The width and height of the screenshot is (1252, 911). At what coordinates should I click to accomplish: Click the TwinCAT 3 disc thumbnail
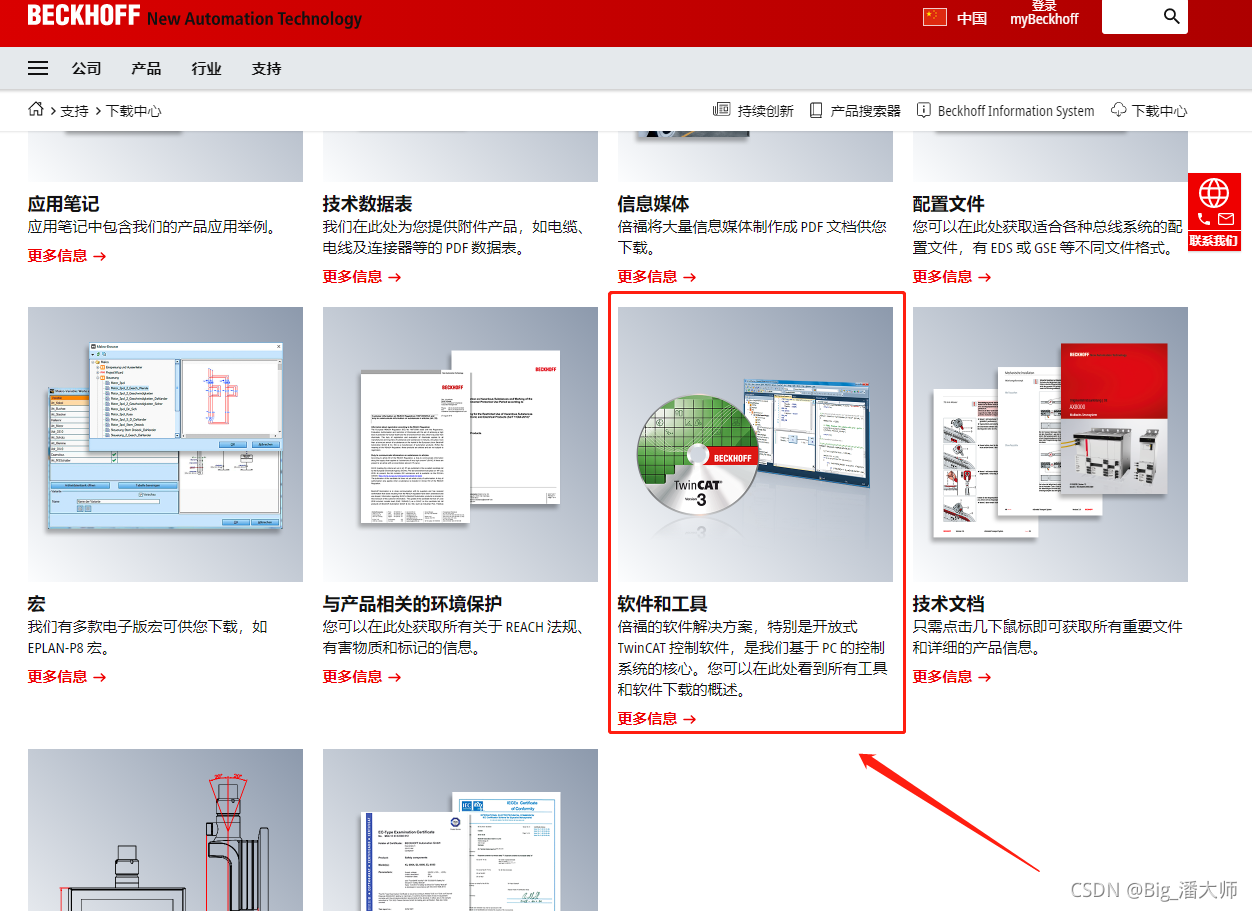(755, 444)
